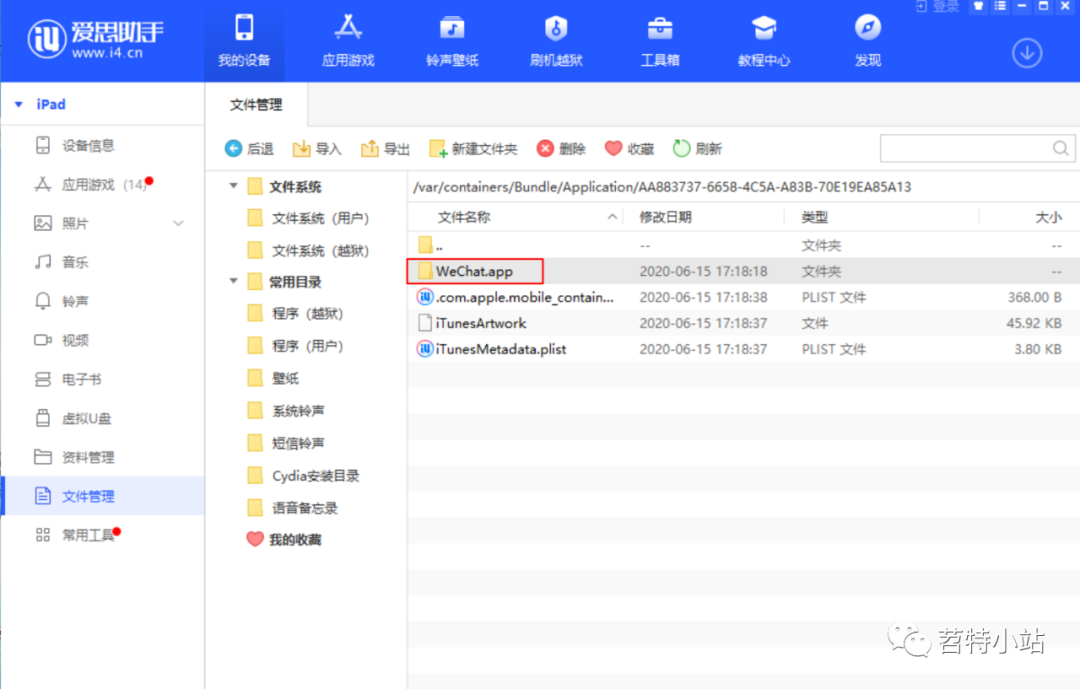Open the 应用游戏 top tab
The image size is (1080, 689).
point(349,41)
